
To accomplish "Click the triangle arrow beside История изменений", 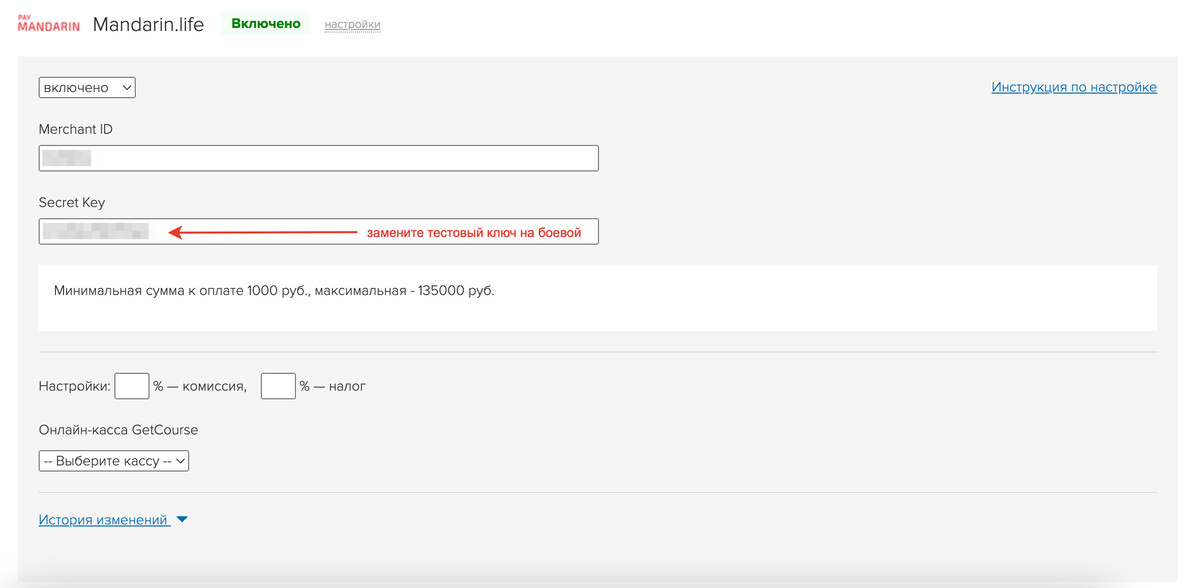I will tap(181, 520).
